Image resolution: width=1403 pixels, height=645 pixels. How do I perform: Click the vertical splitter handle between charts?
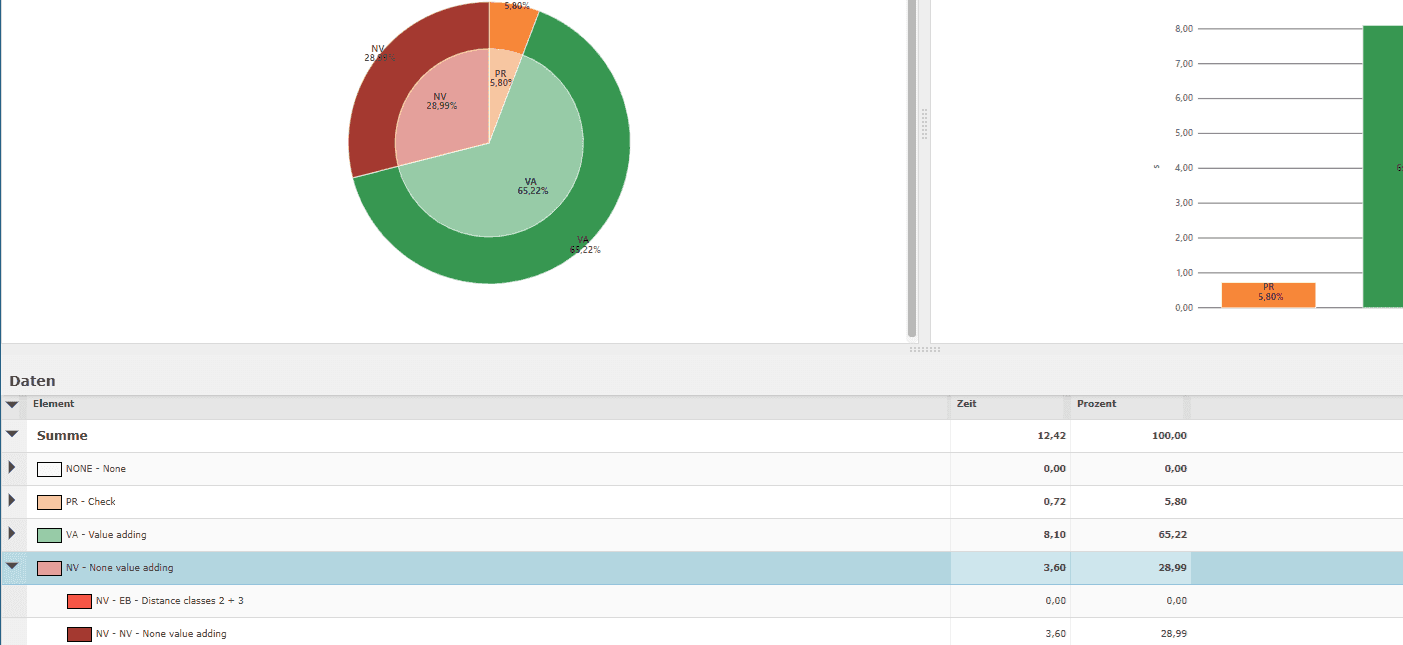[x=925, y=125]
